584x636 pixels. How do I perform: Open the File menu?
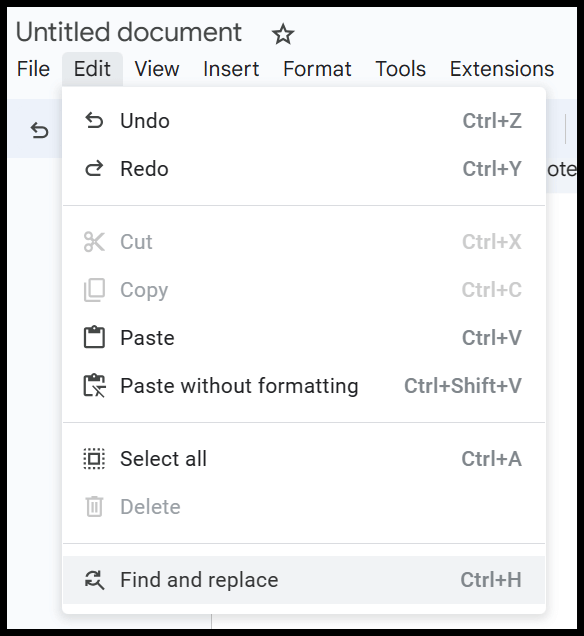33,69
